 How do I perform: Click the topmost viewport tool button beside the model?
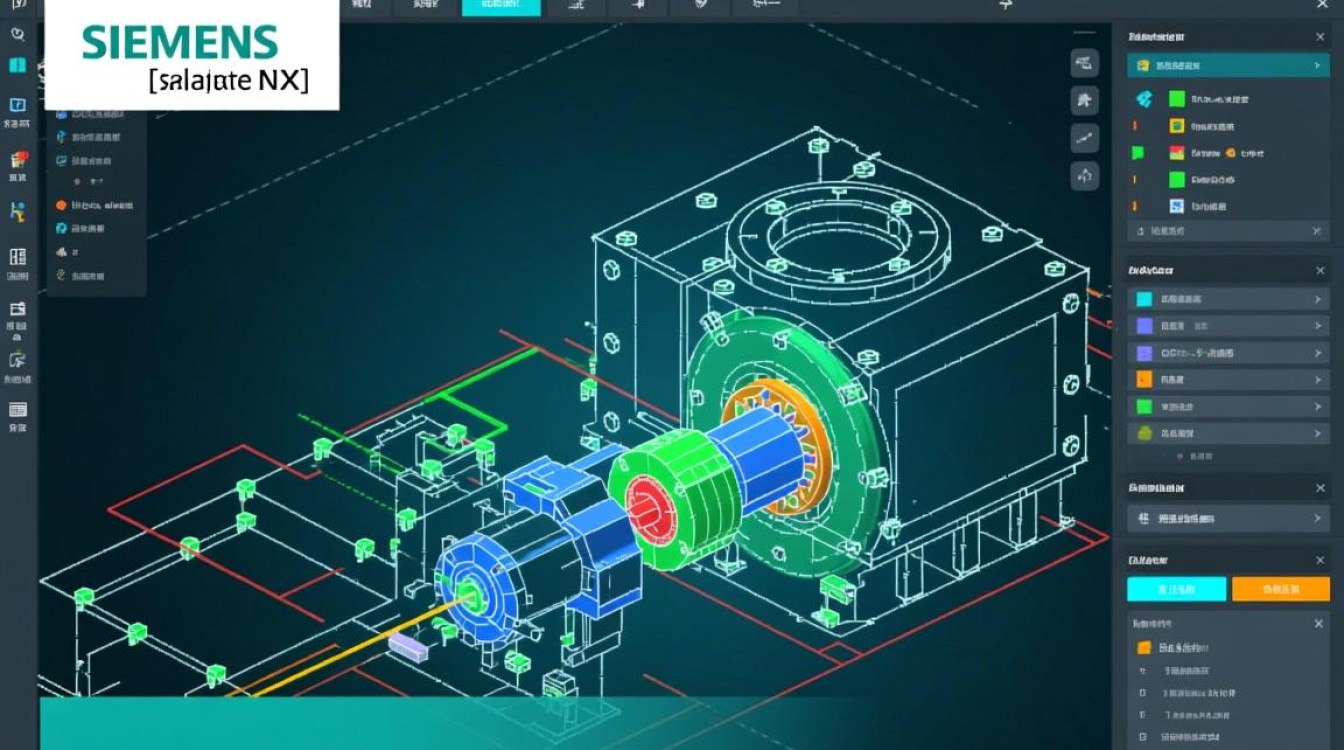click(x=1084, y=63)
